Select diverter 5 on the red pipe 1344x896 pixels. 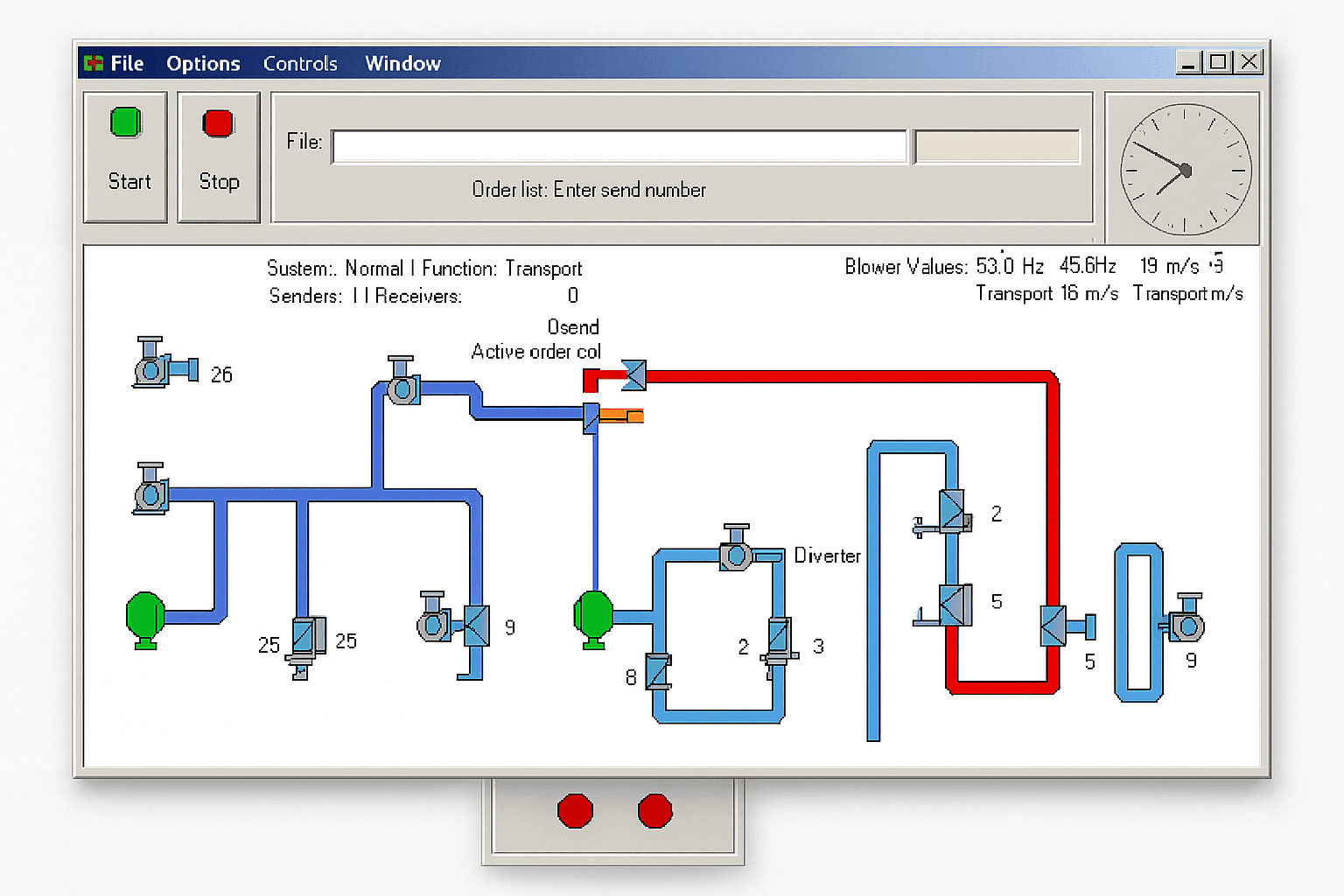coord(1053,626)
